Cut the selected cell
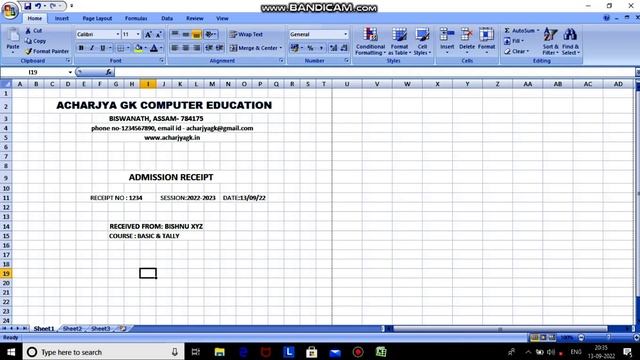The width and height of the screenshot is (640, 360). point(33,31)
